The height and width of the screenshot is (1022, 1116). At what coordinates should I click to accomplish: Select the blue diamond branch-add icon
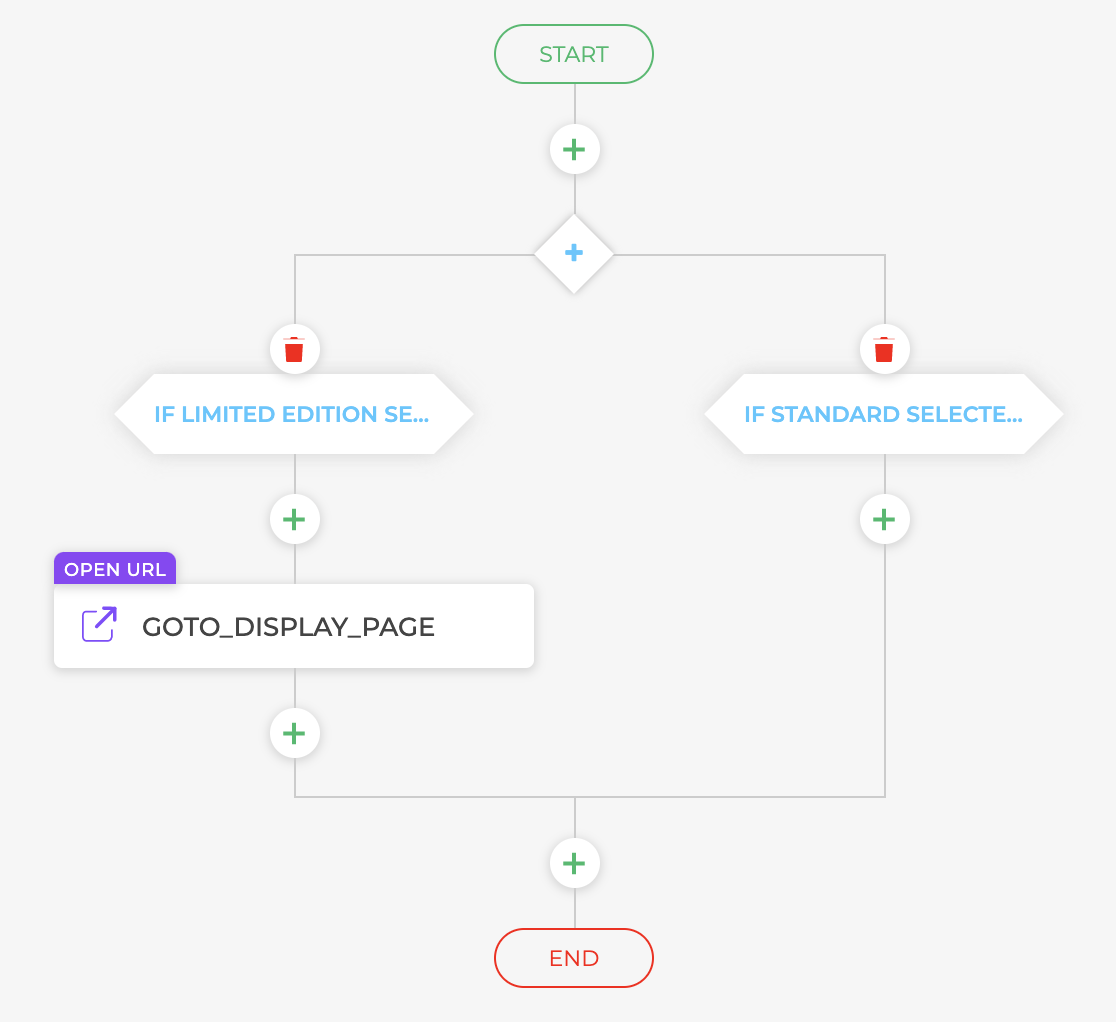[574, 253]
